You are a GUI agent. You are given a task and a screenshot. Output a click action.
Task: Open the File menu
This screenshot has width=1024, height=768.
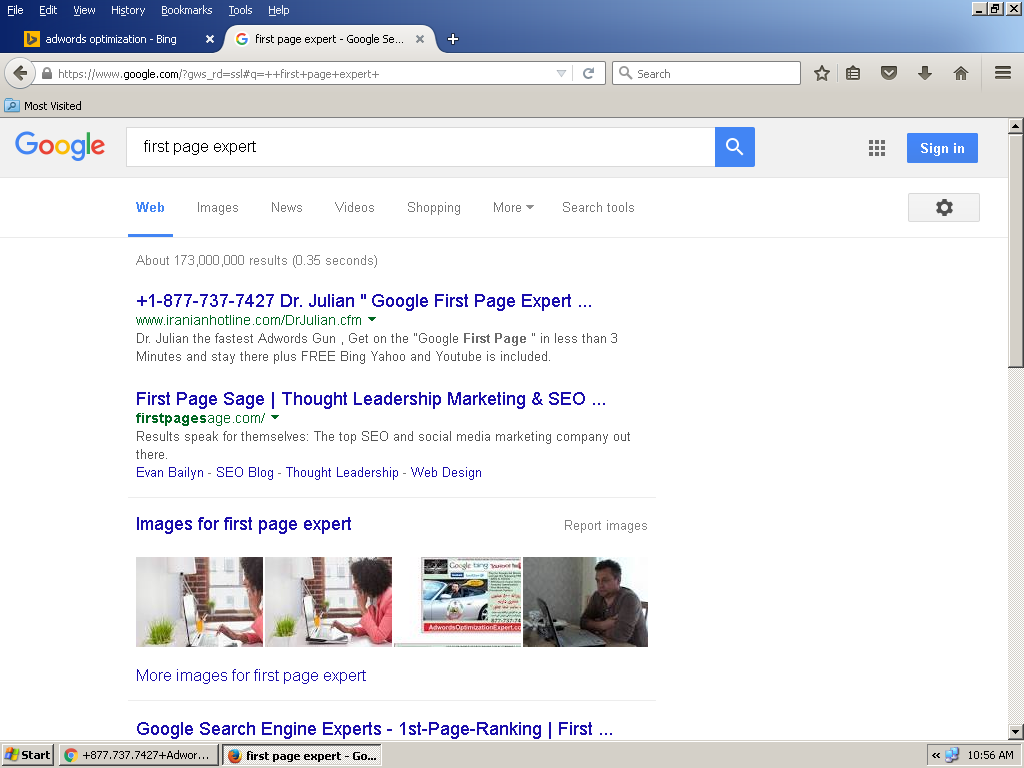pyautogui.click(x=15, y=10)
